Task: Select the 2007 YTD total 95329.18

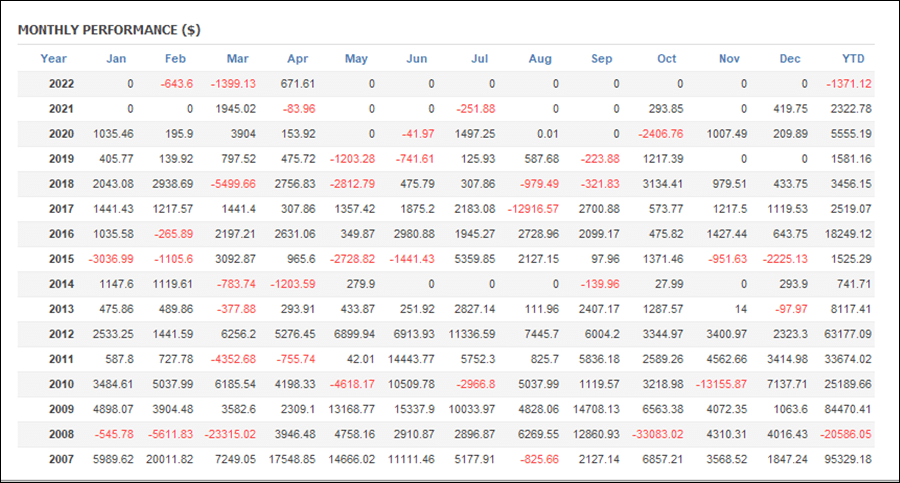Action: click(x=848, y=459)
